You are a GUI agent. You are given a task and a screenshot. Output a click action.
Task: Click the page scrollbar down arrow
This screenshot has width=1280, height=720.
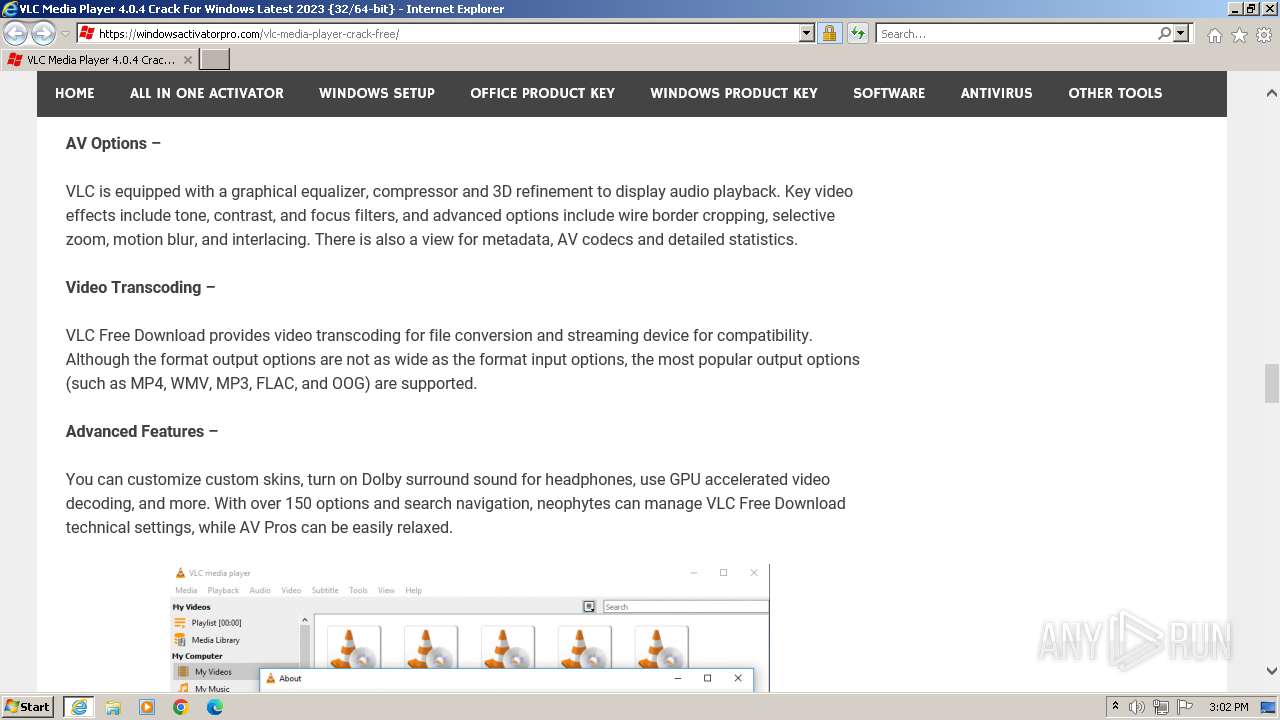tap(1272, 671)
